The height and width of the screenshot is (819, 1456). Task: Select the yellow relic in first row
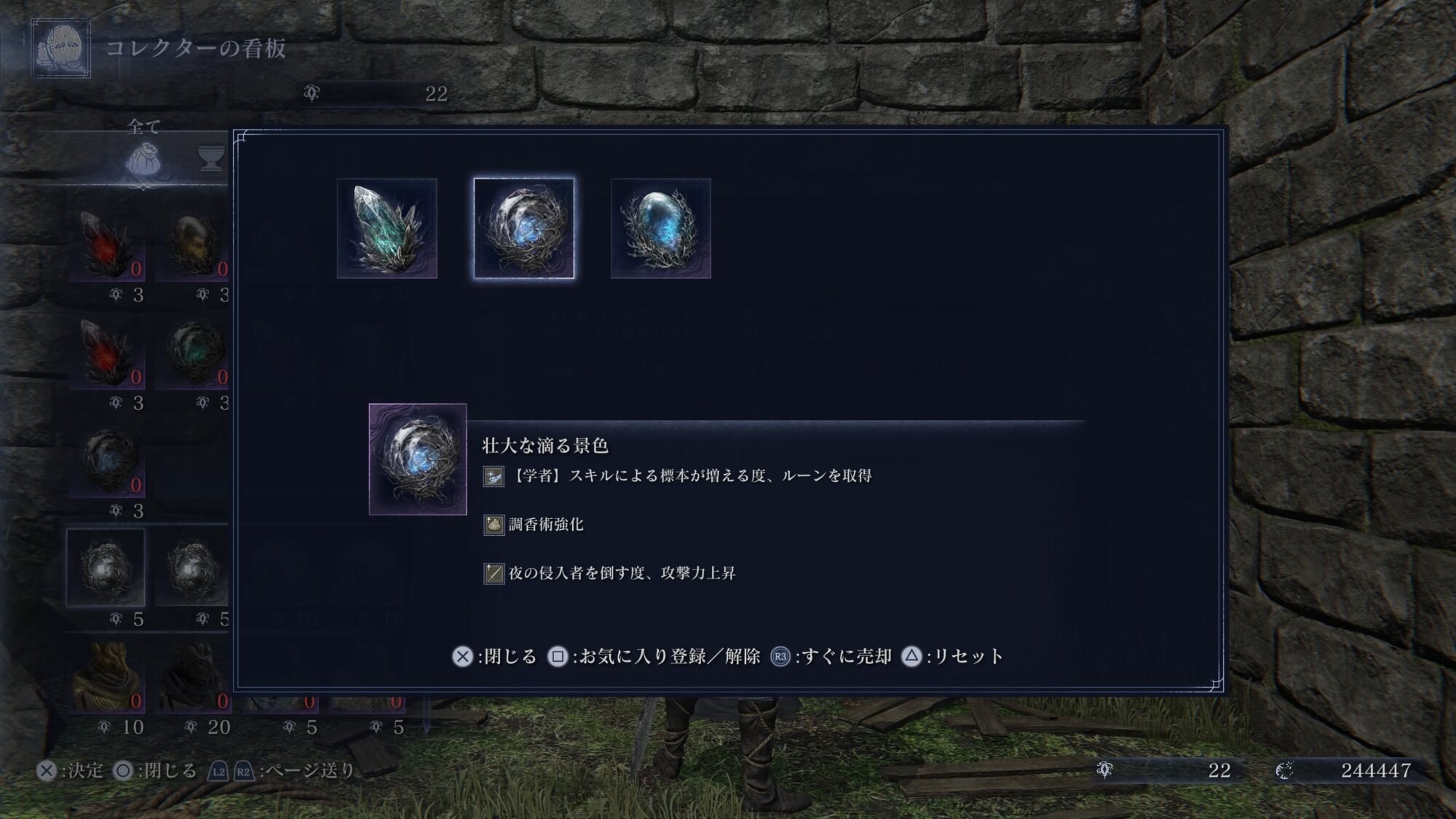click(x=192, y=245)
